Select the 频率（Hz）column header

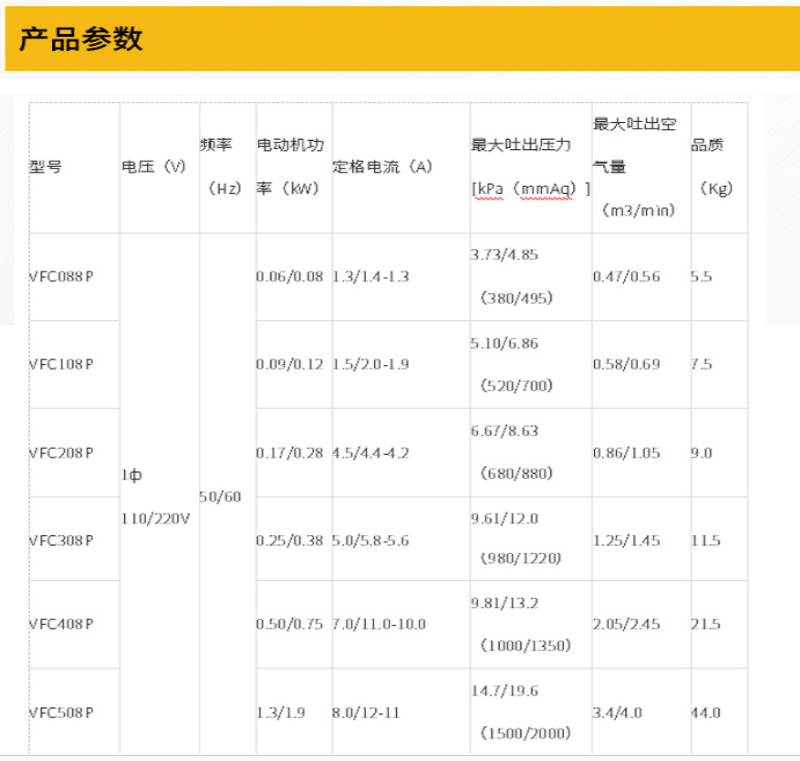224,167
